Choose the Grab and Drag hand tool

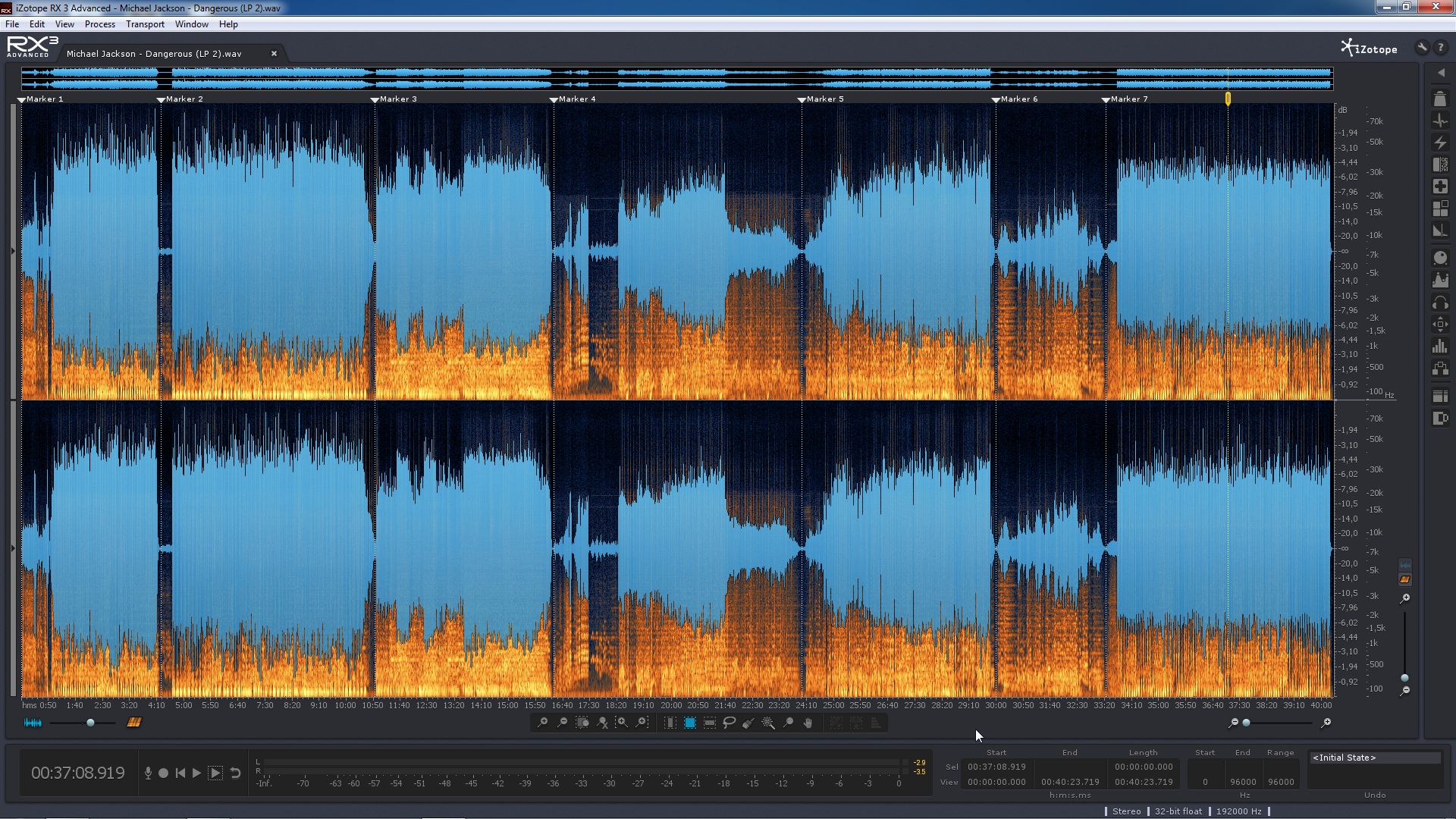pos(808,723)
